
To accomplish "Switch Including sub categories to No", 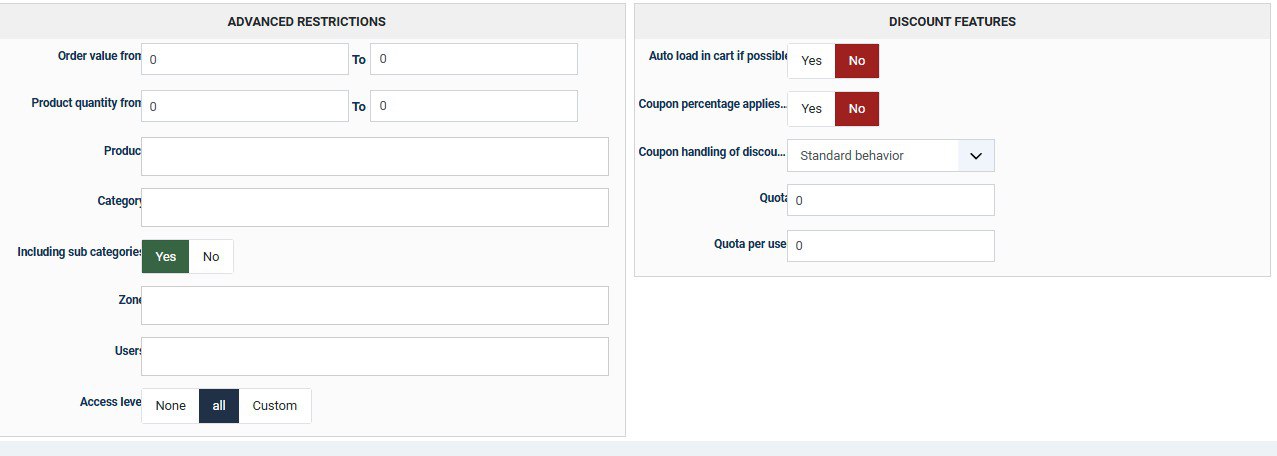I will 211,257.
